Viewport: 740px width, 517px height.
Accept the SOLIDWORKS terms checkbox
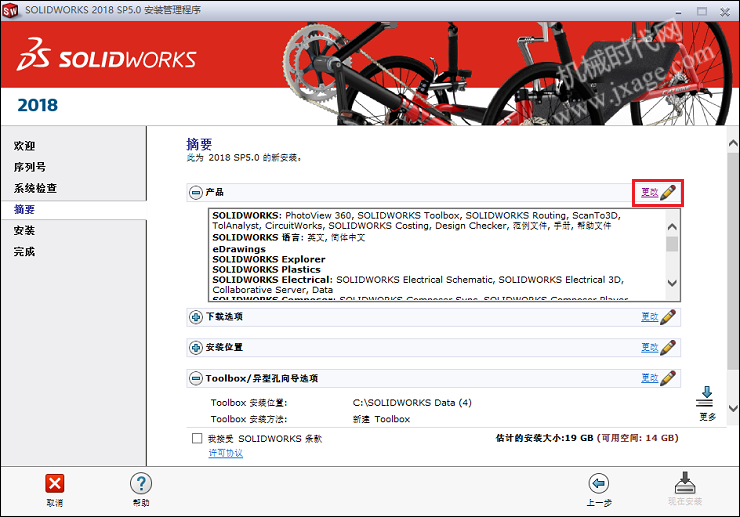click(x=197, y=439)
